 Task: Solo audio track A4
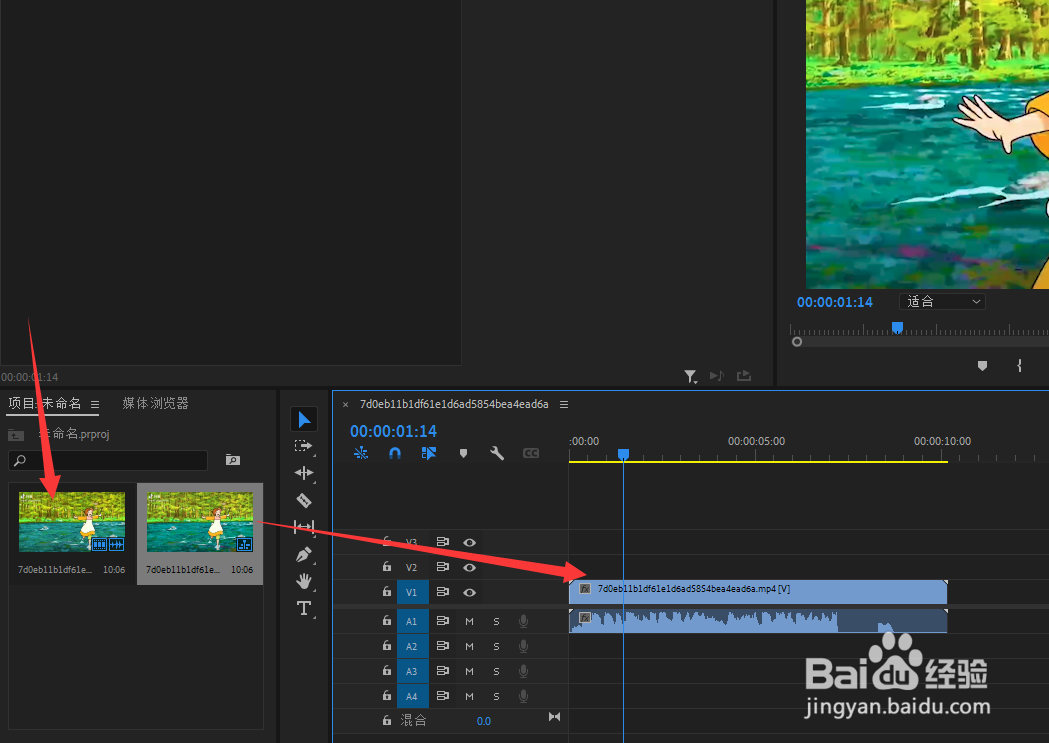point(496,696)
